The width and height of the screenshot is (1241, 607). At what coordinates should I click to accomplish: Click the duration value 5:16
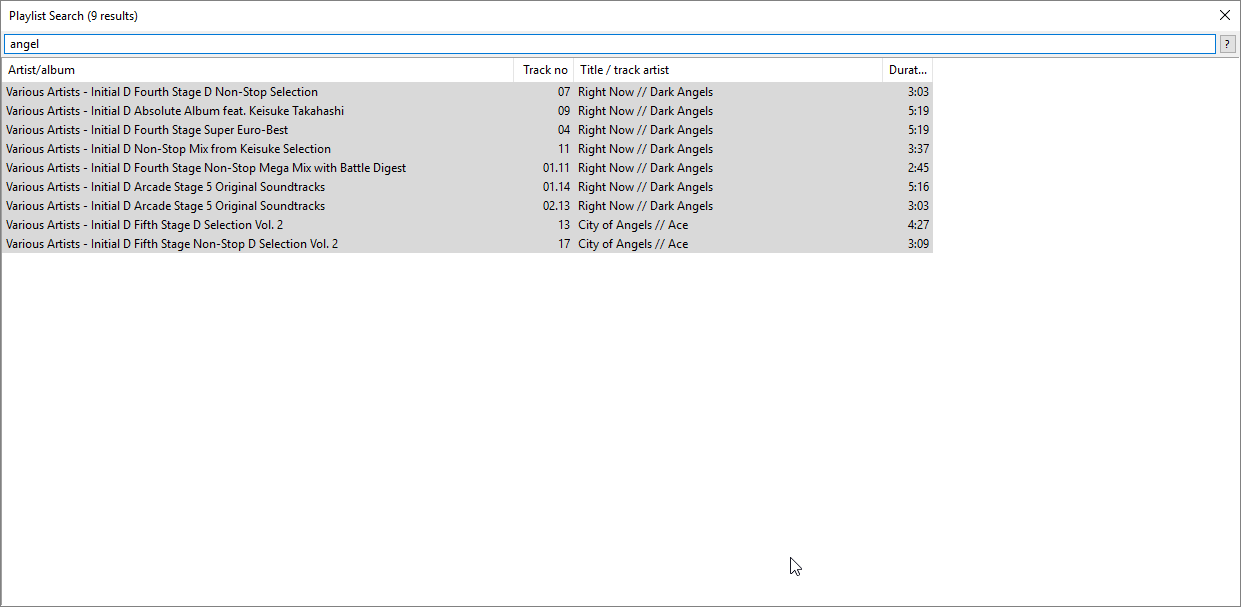pos(918,187)
